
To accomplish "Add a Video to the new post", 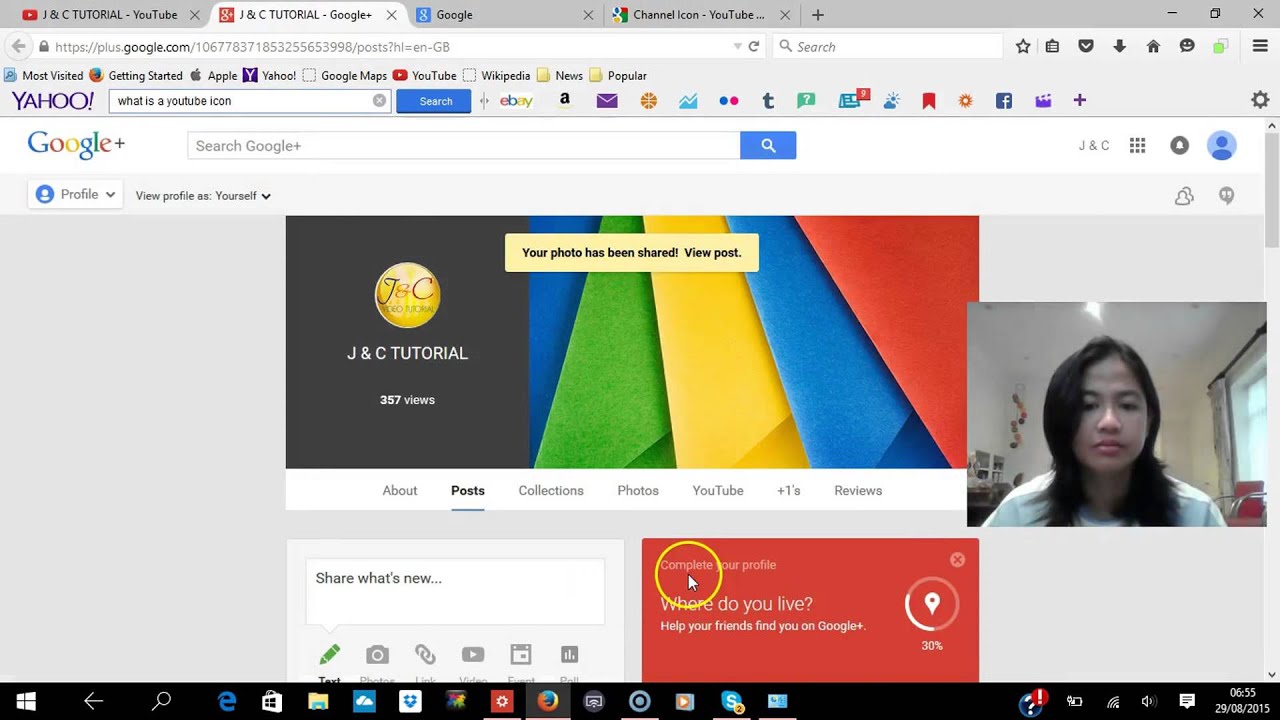I will tap(473, 655).
